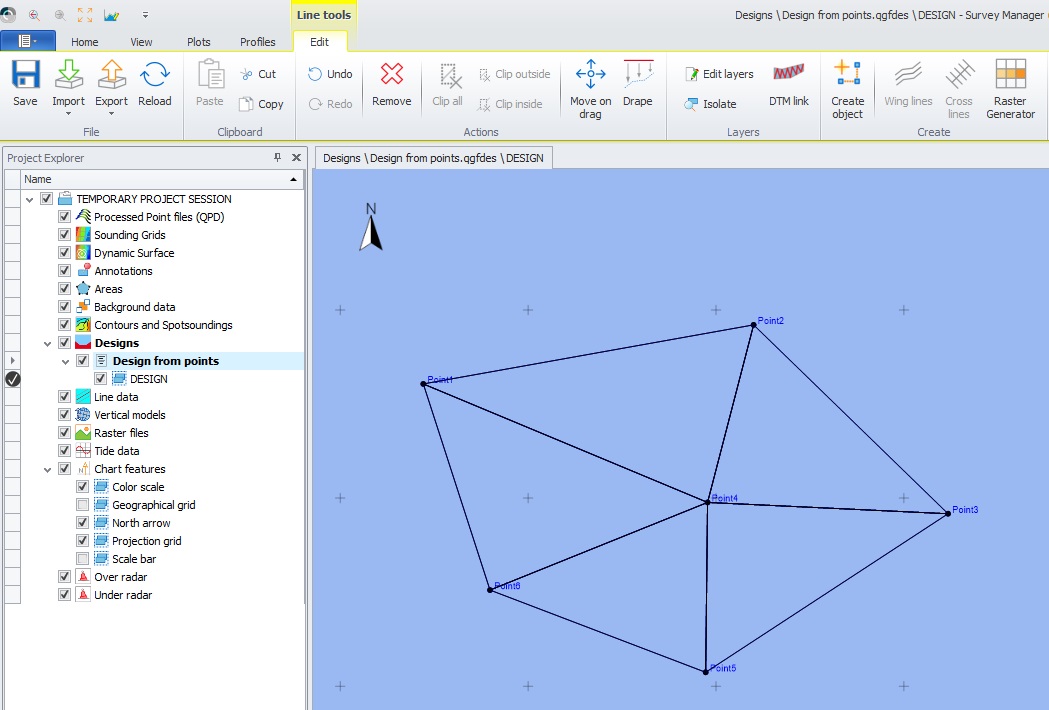The image size is (1049, 710).
Task: Click the Undo button
Action: pos(330,74)
